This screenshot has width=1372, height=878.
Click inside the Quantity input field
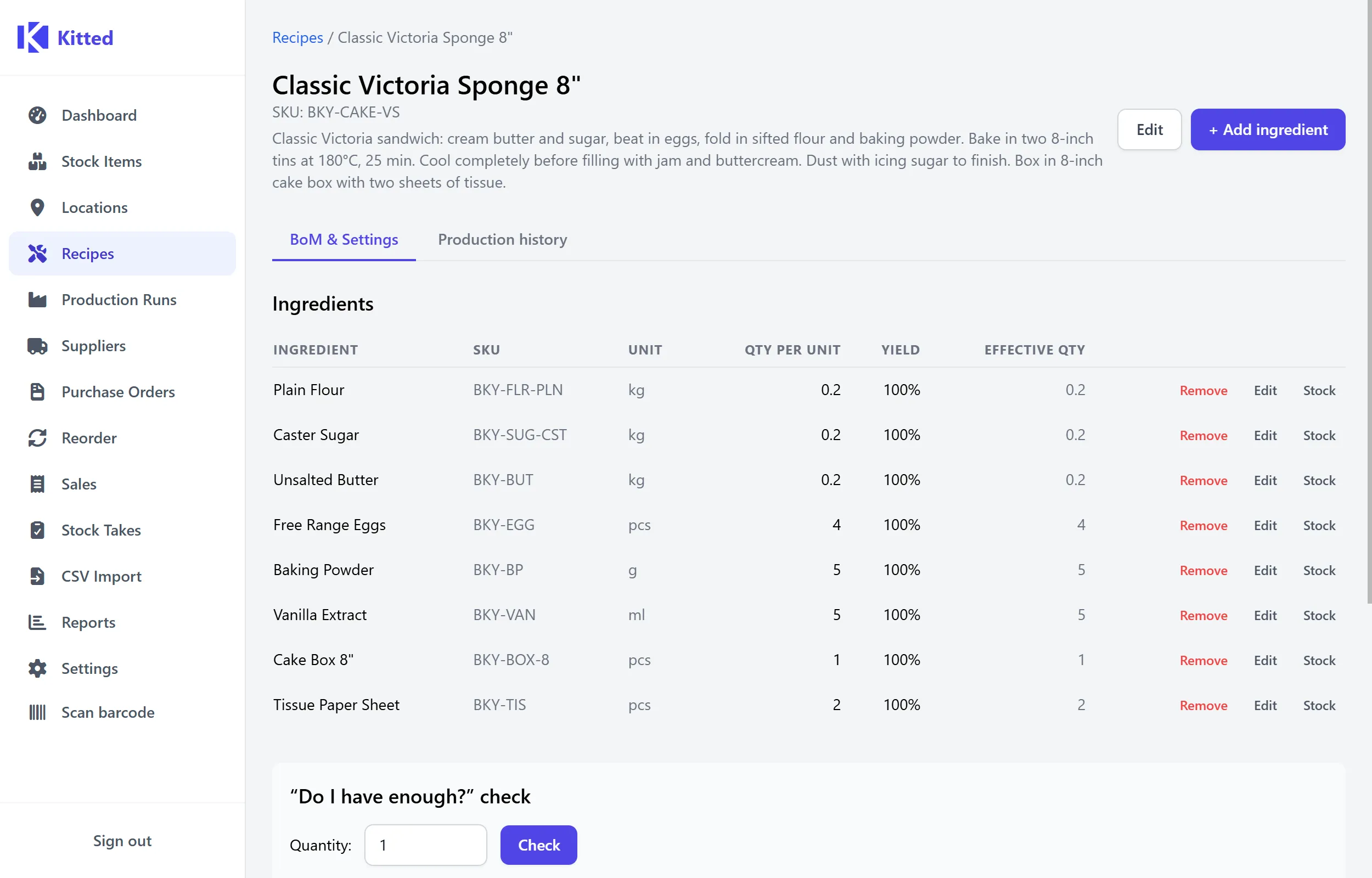tap(425, 845)
